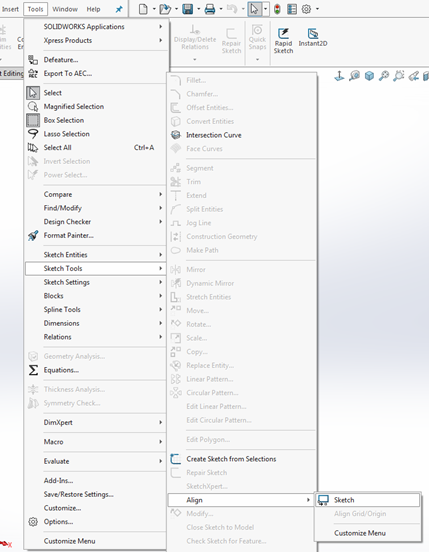Open Sketch Settings submenu
Viewport: 429px width, 552px height.
(95, 282)
